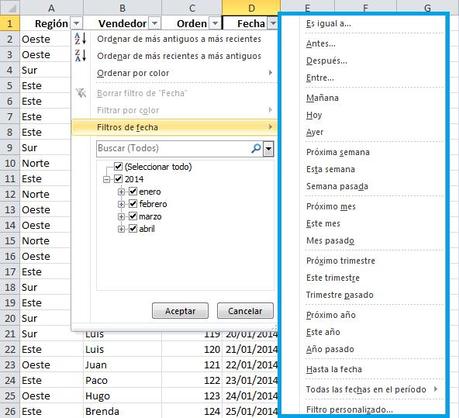Click the Buscar (Todos) search field
This screenshot has width=459, height=418.
173,148
